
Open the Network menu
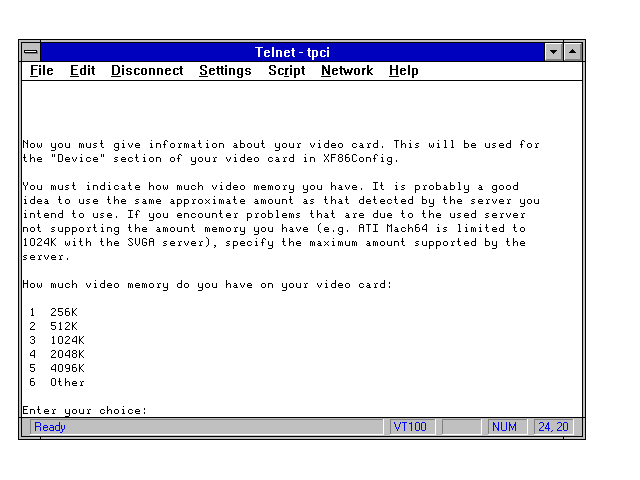click(x=346, y=71)
